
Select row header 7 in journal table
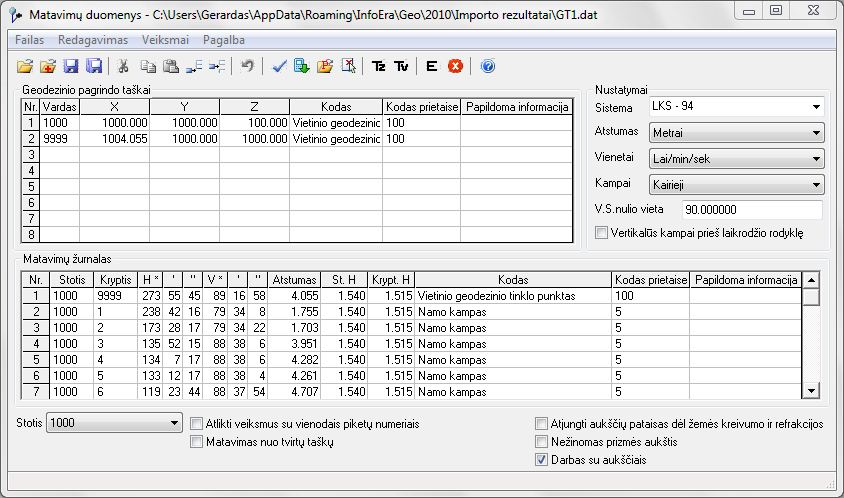coord(36,392)
